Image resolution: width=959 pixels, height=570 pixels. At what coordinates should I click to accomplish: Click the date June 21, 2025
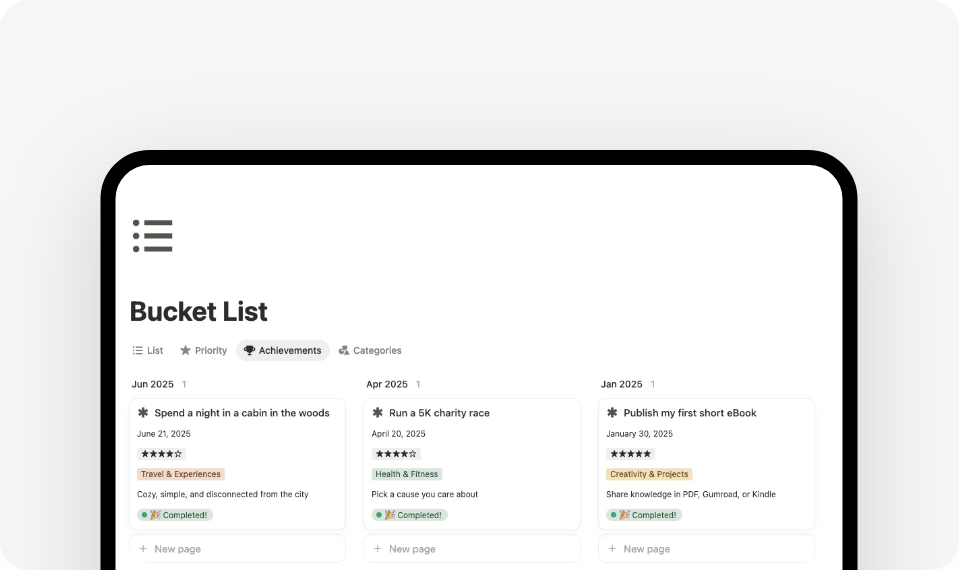tap(163, 434)
